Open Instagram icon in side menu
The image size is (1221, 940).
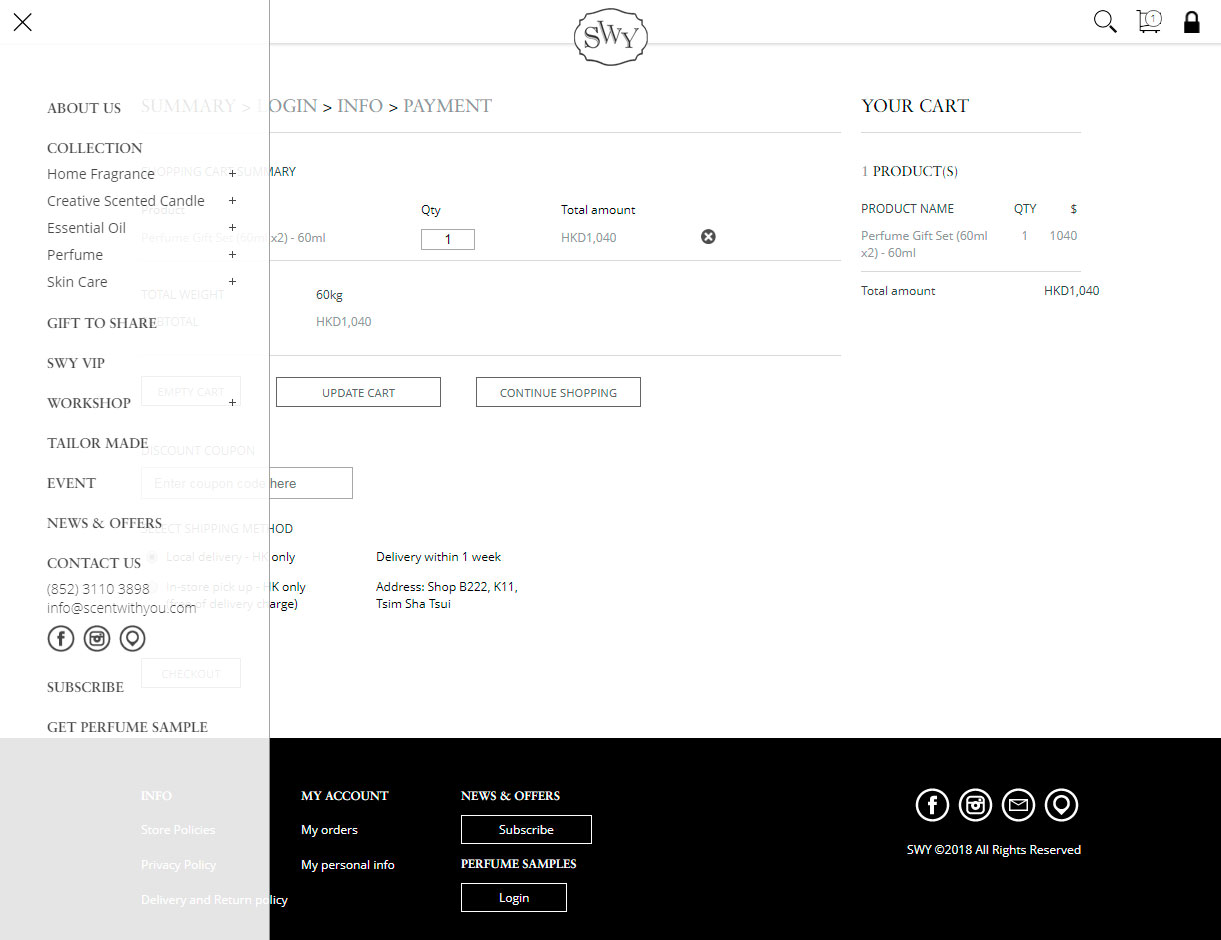[97, 638]
